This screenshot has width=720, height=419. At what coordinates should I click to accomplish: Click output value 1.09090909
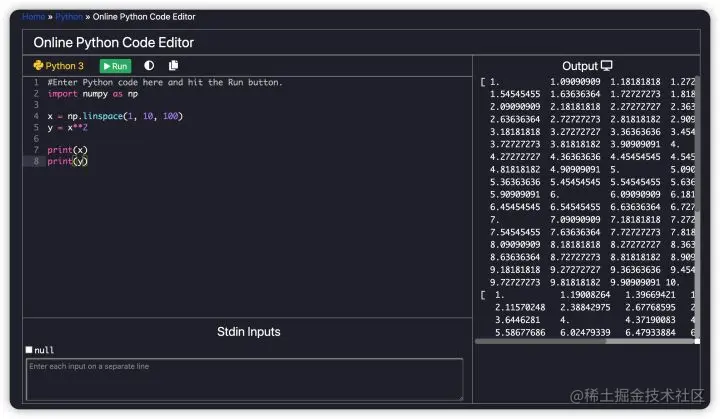(575, 81)
